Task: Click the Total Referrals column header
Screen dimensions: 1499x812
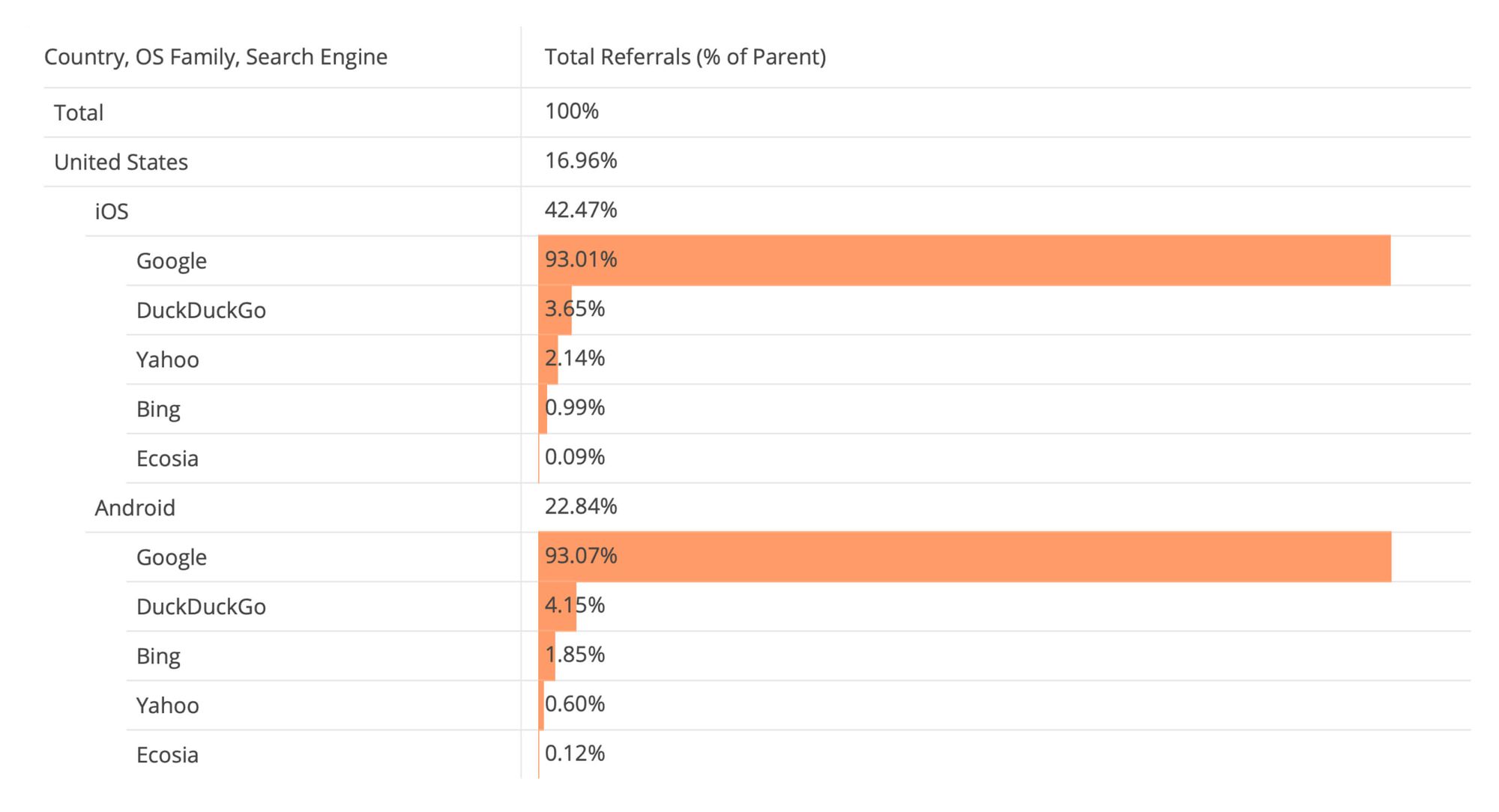Action: (x=685, y=57)
